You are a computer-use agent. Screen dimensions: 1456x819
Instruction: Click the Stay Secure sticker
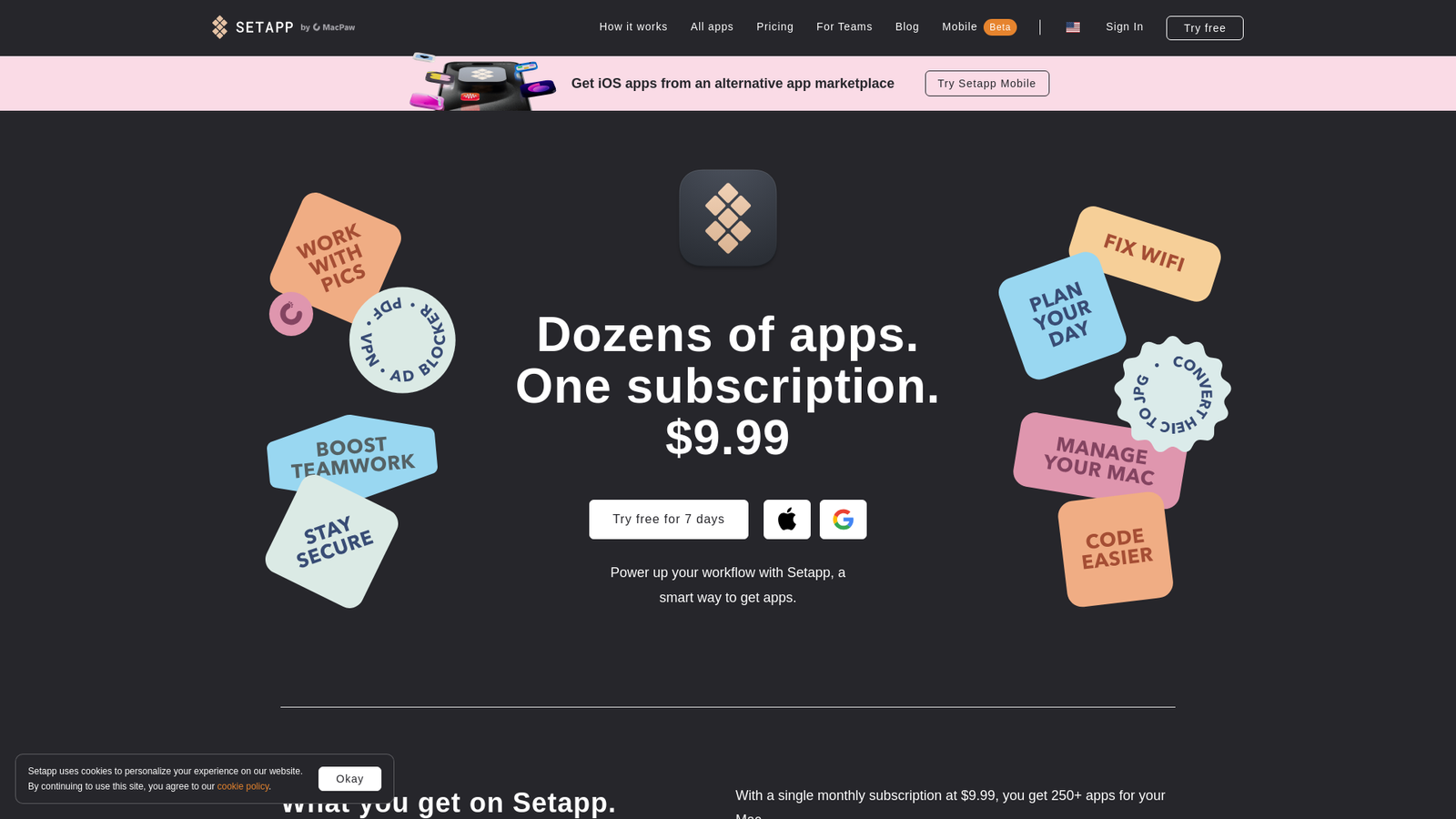332,542
